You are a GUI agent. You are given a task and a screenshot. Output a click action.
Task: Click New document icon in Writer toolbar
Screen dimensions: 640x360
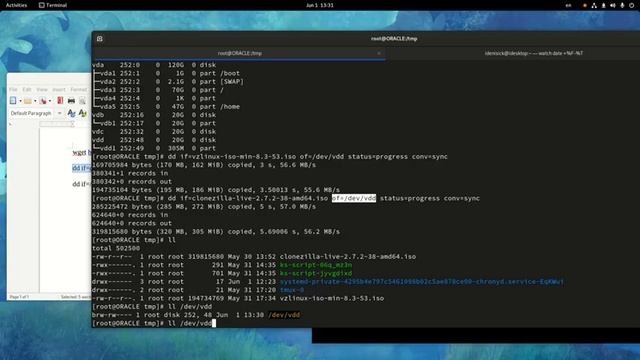coord(13,100)
